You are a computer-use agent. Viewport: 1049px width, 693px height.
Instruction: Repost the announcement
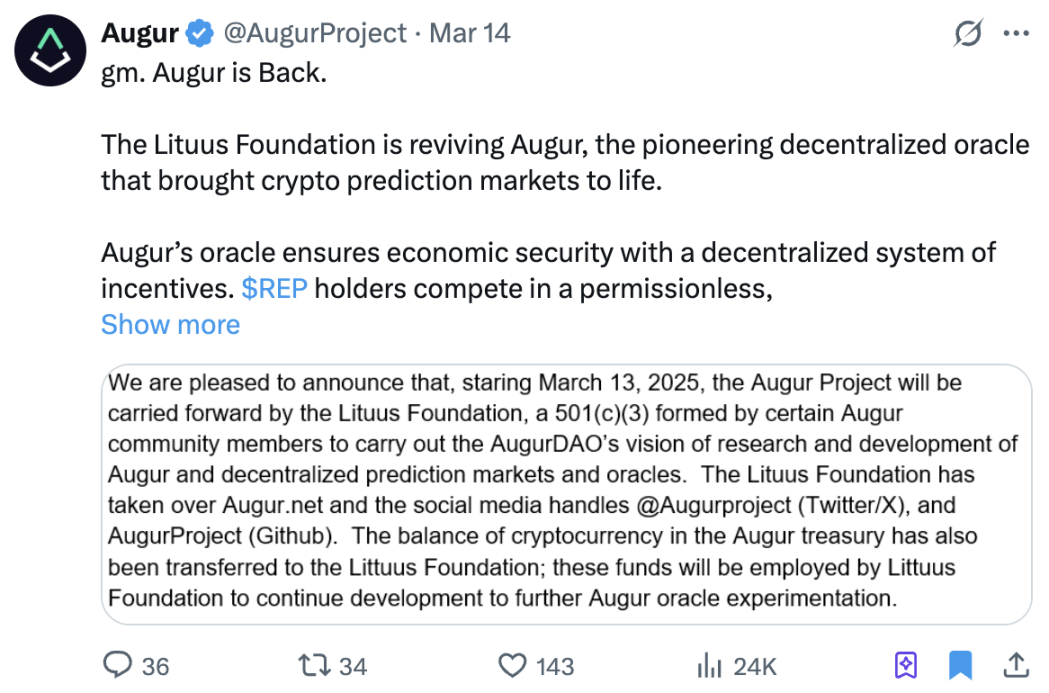[x=313, y=663]
